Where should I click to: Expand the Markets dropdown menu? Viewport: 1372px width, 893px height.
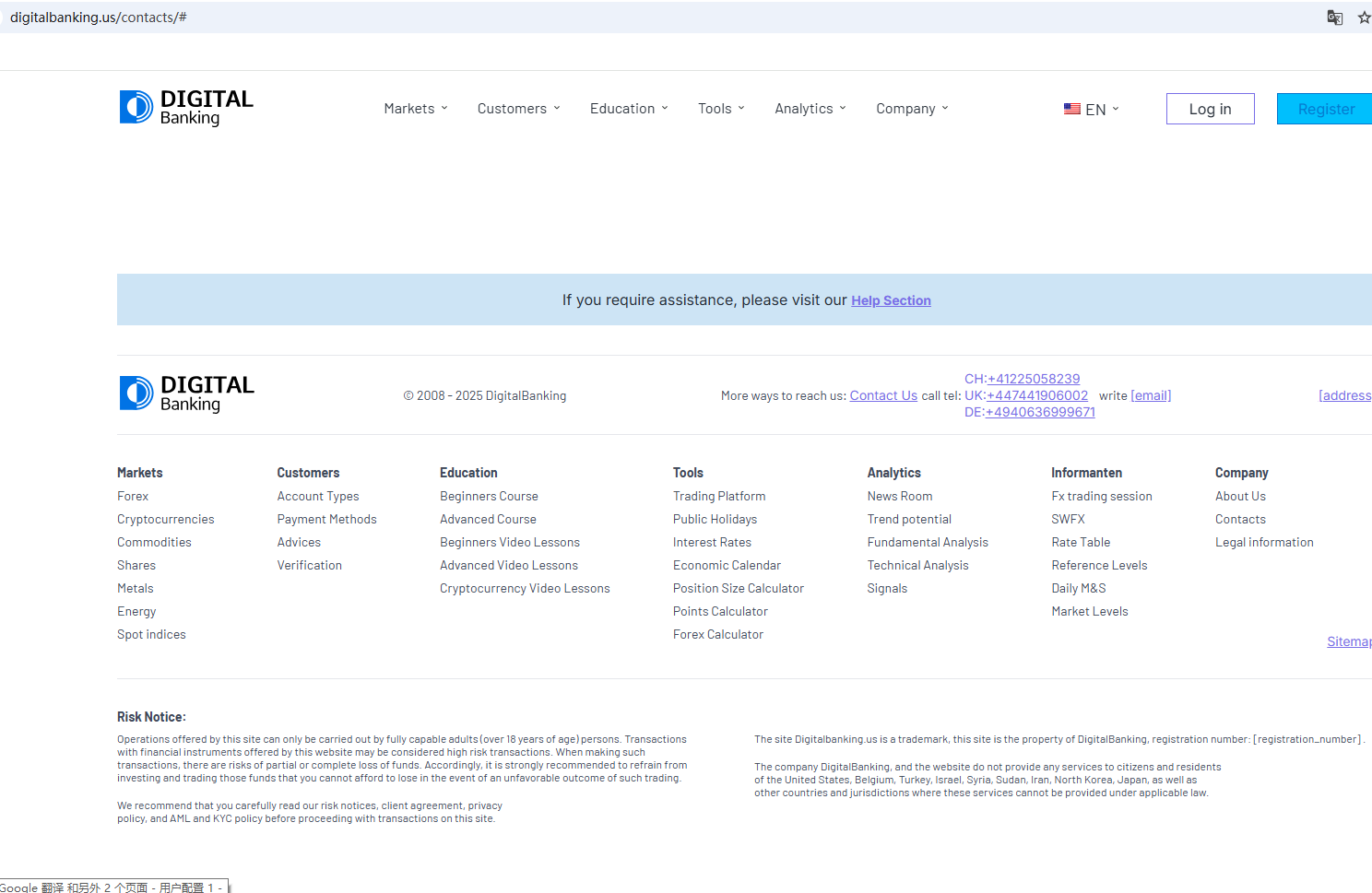coord(416,109)
